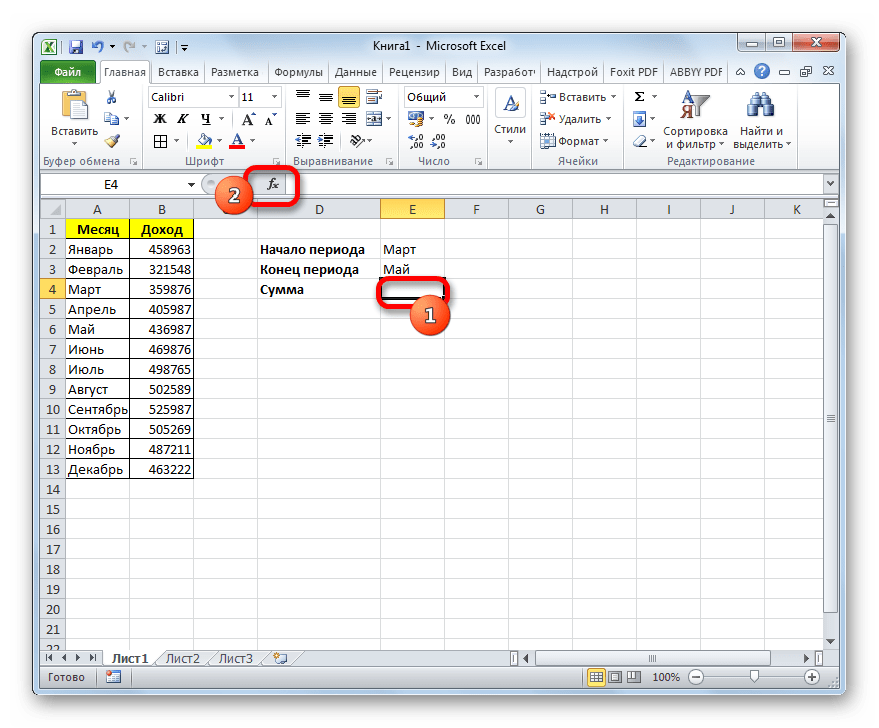879x728 pixels.
Task: Click the AutoSum sigma icon
Action: click(x=639, y=97)
